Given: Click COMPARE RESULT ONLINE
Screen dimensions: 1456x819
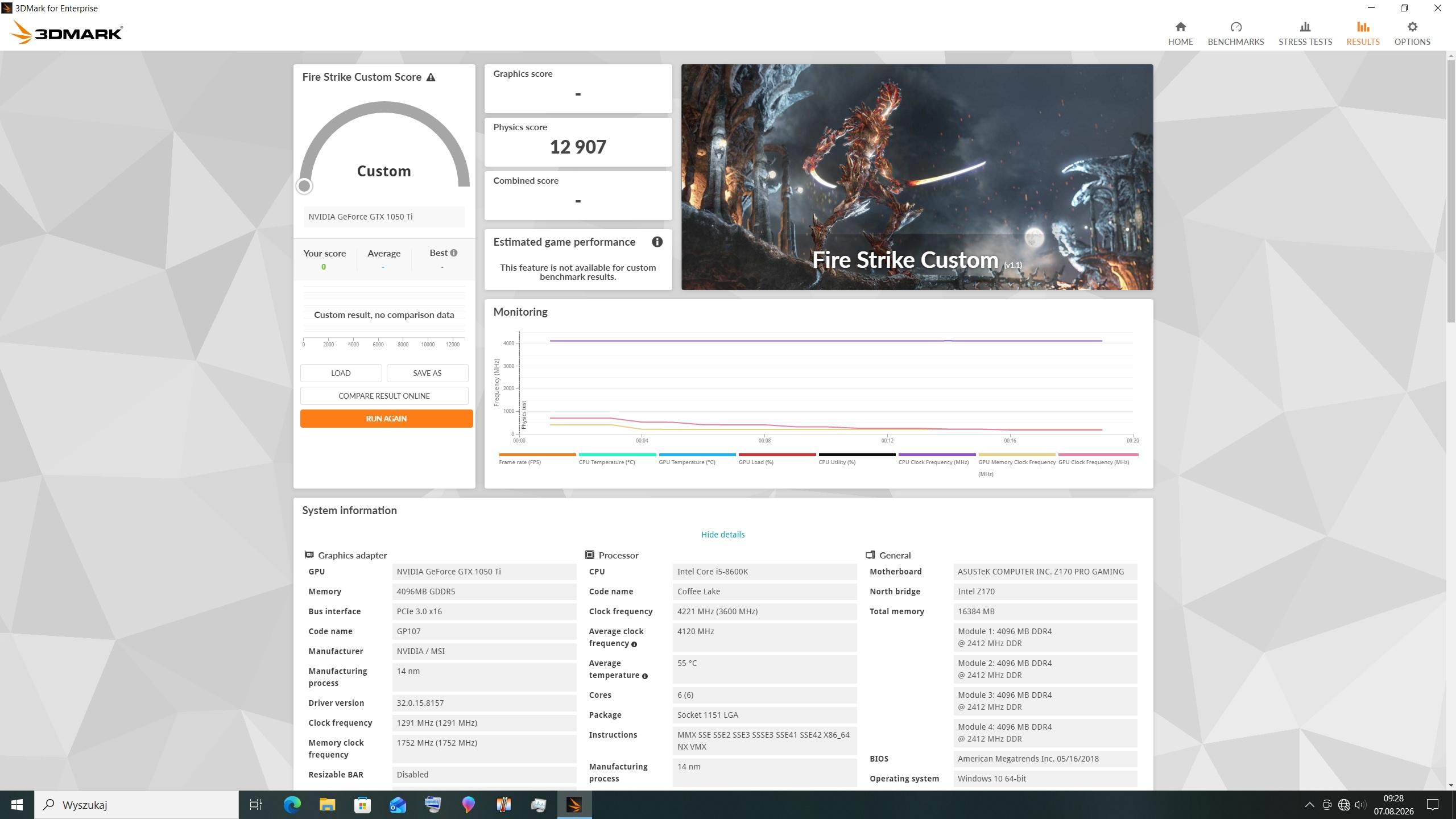Looking at the screenshot, I should coord(384,396).
